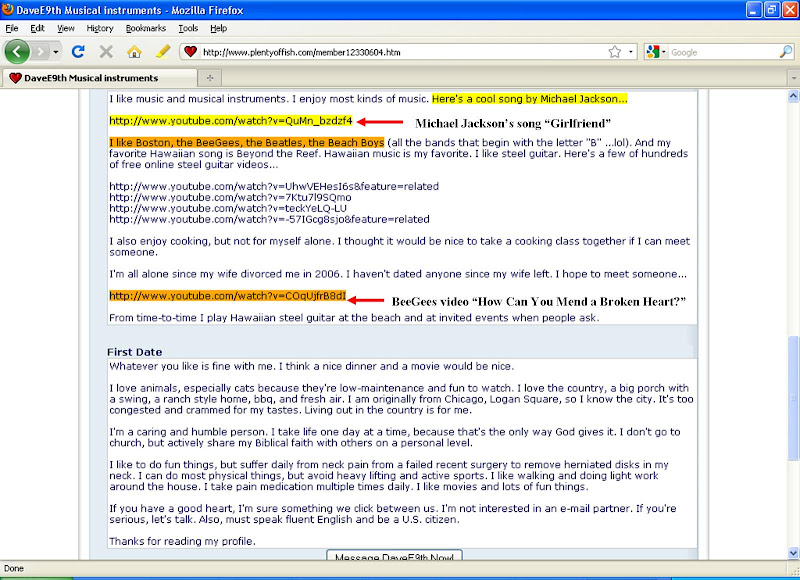Go back with the green Back arrow
Image resolution: width=800 pixels, height=580 pixels.
(17, 52)
